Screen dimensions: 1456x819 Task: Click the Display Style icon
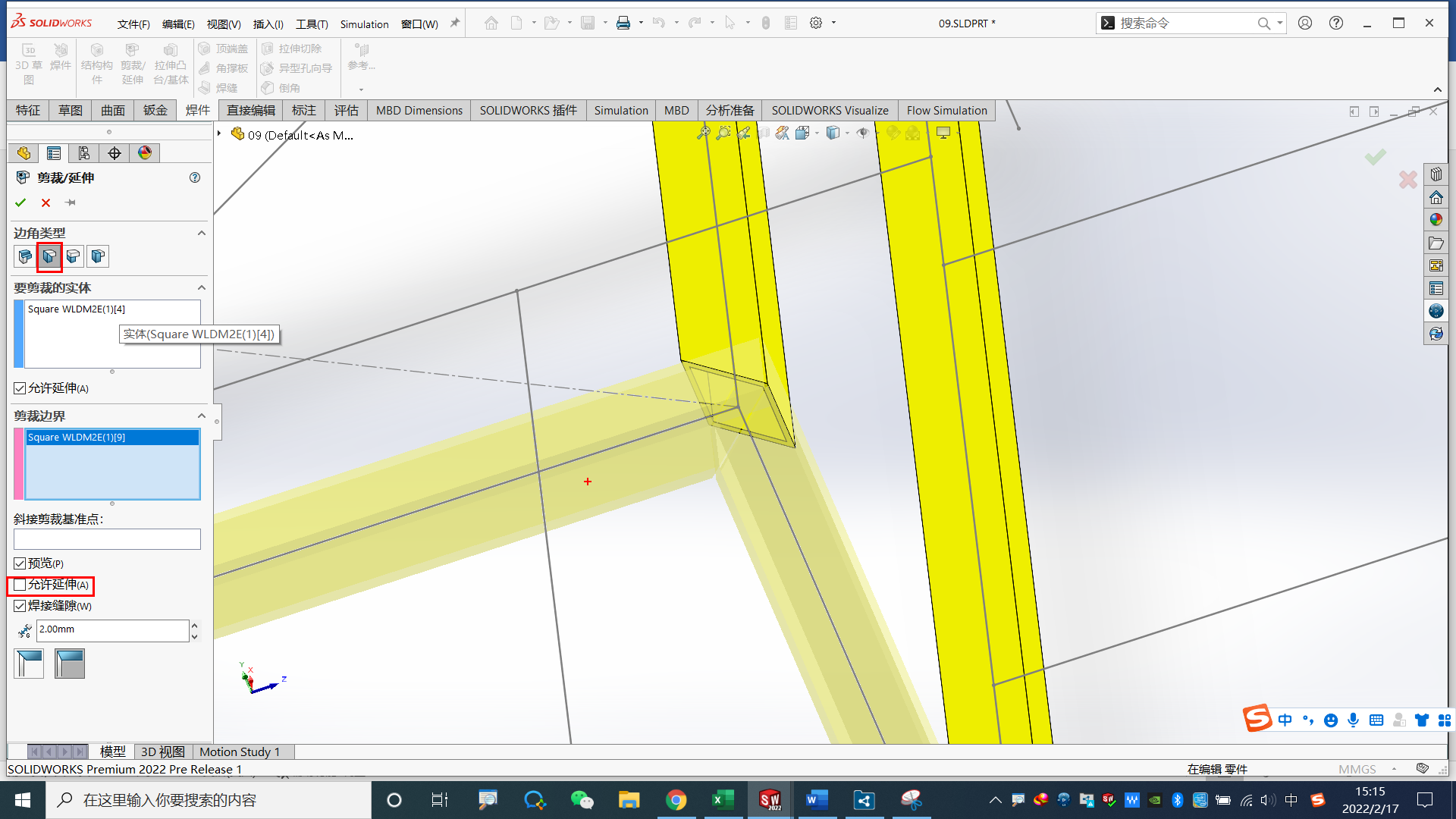coord(833,133)
